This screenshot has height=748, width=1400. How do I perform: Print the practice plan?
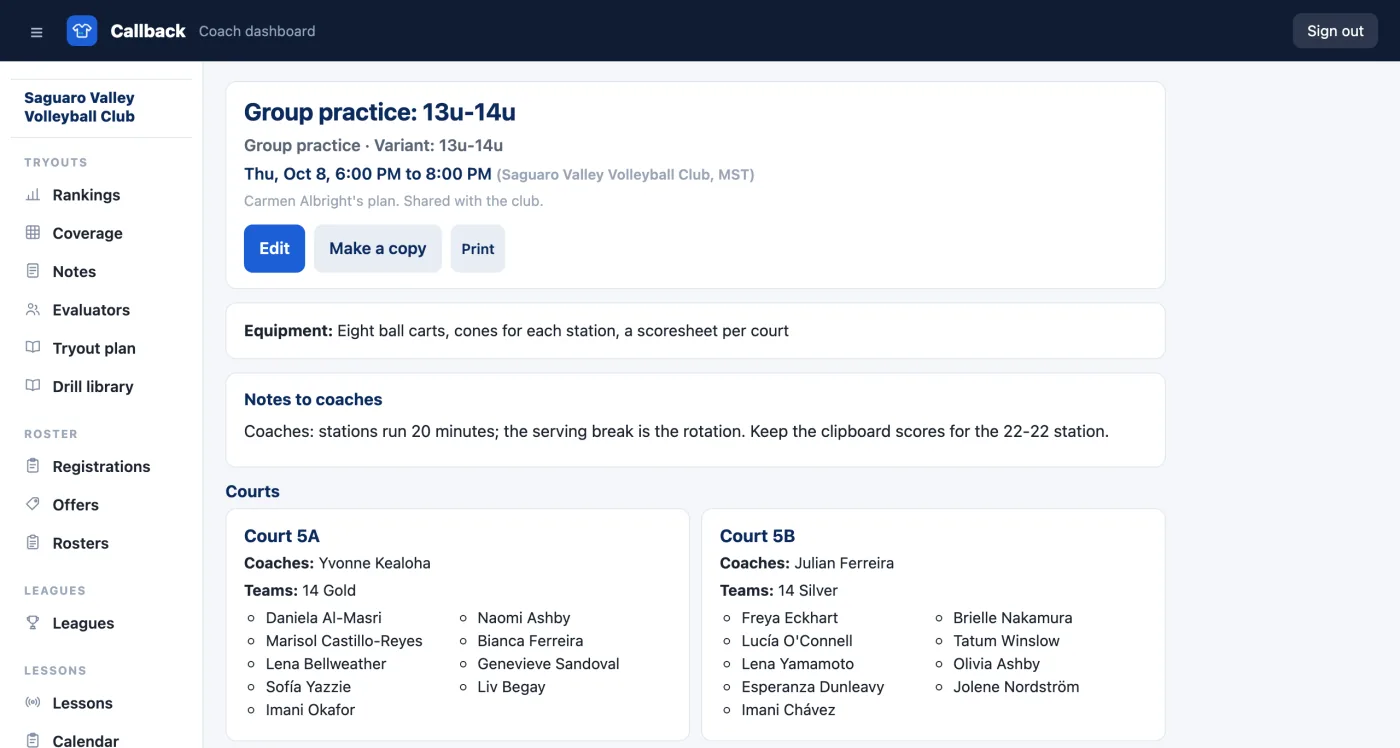pyautogui.click(x=478, y=248)
